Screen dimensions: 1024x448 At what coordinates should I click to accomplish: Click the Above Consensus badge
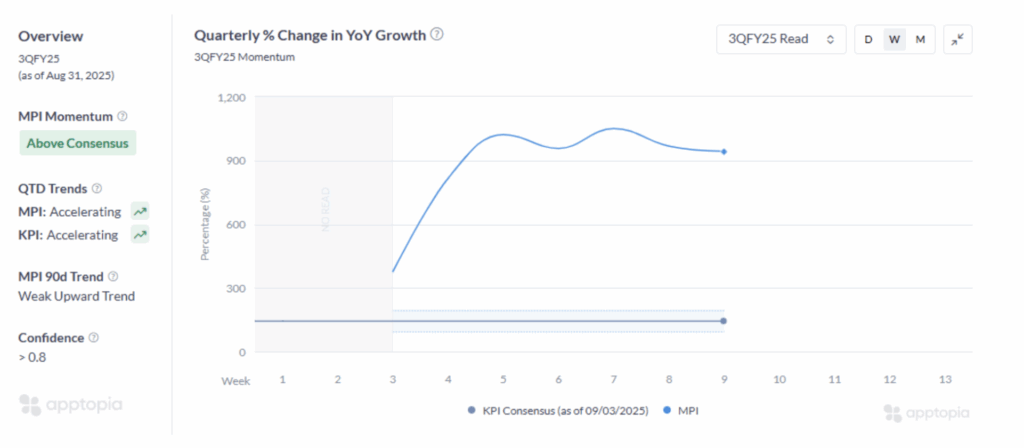(x=78, y=143)
